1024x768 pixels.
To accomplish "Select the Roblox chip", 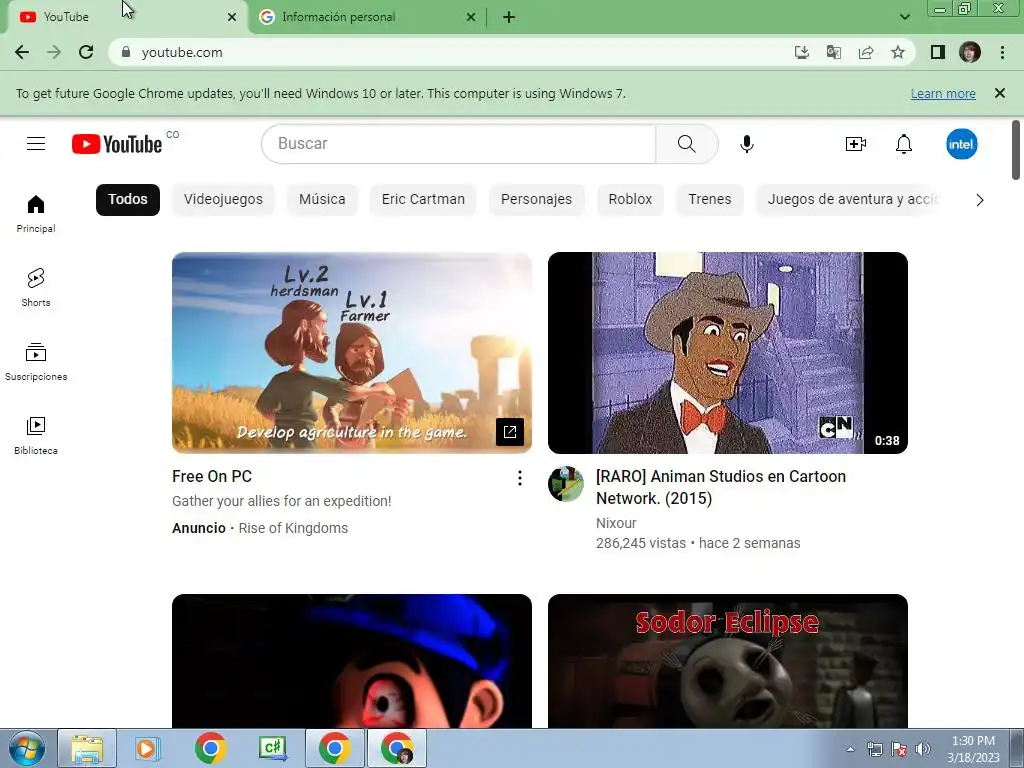I will point(630,199).
